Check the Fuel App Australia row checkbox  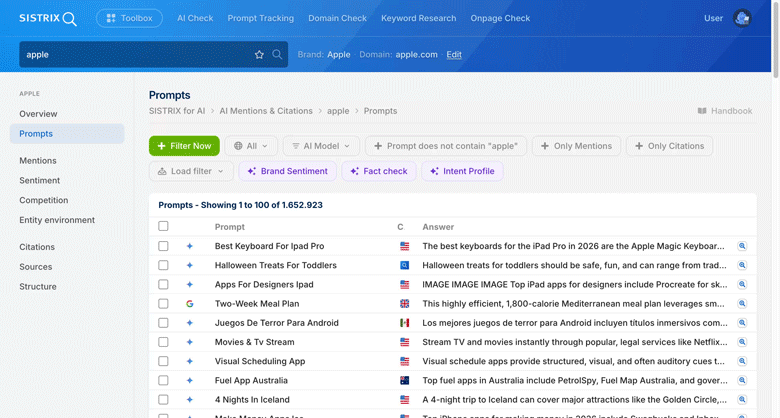[163, 381]
